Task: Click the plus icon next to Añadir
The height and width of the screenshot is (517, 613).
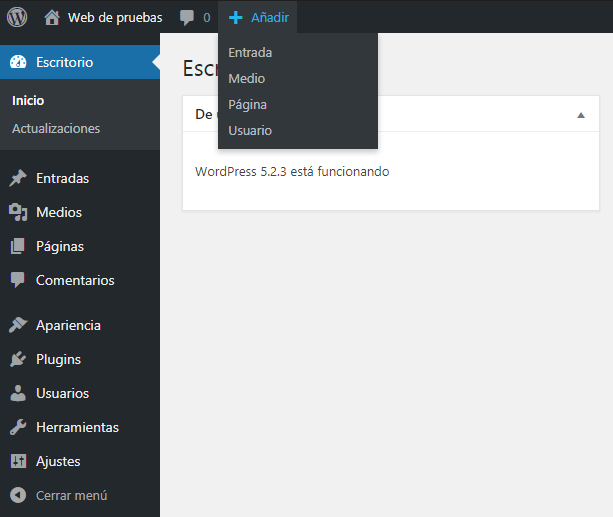Action: [236, 18]
